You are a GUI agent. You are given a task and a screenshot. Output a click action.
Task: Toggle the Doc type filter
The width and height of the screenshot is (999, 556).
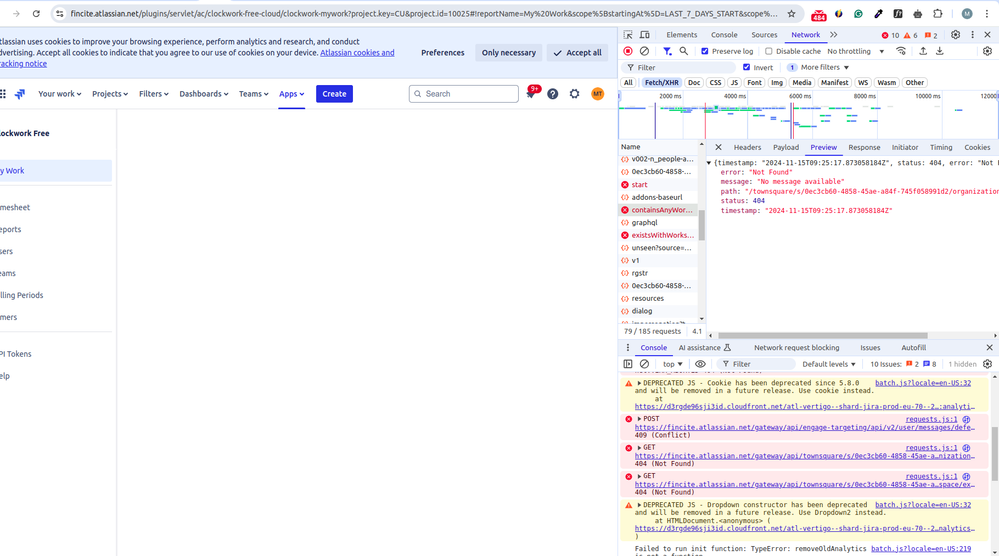point(694,83)
